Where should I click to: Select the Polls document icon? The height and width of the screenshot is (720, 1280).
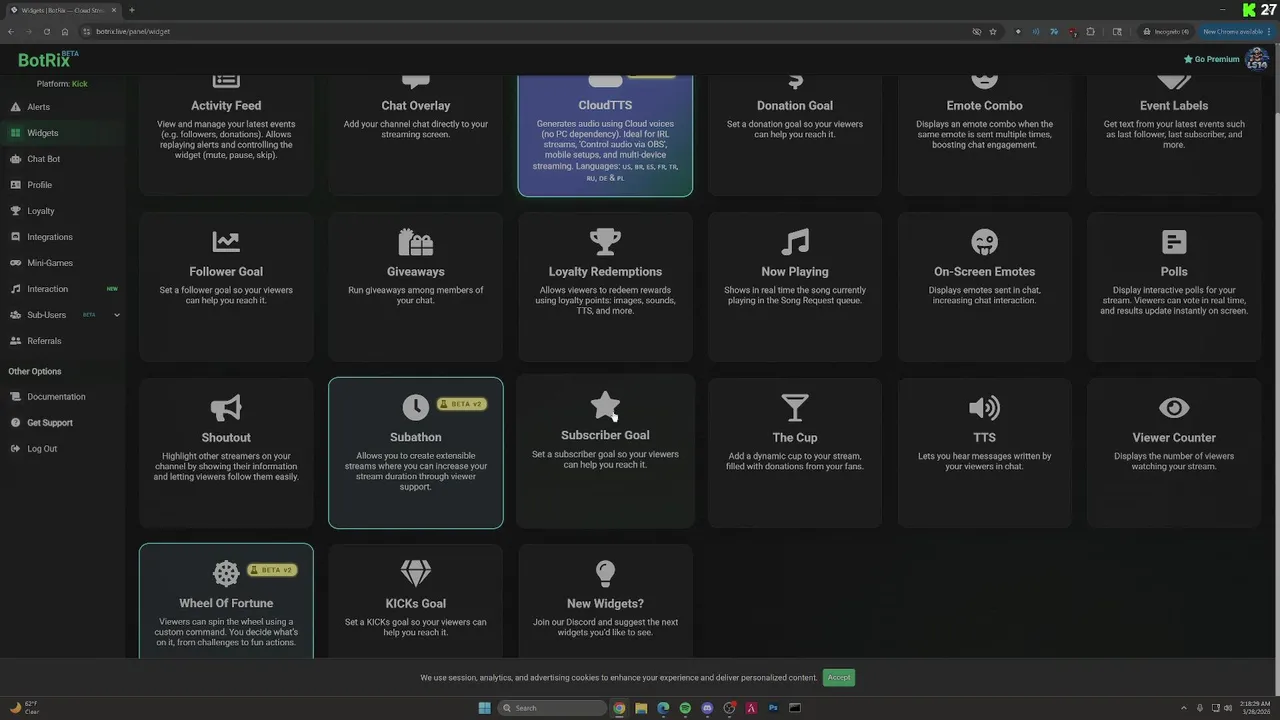tap(1174, 241)
